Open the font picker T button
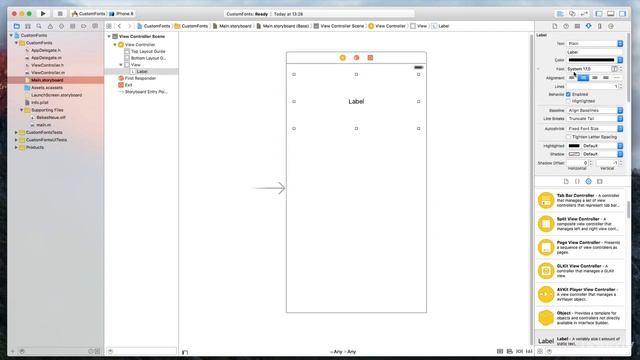Screen dimensions: 640x360 coord(614,69)
